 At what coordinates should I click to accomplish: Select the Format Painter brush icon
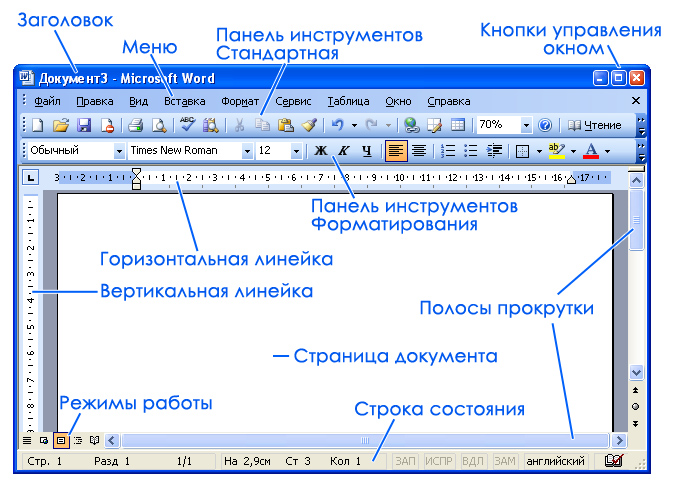(x=309, y=126)
